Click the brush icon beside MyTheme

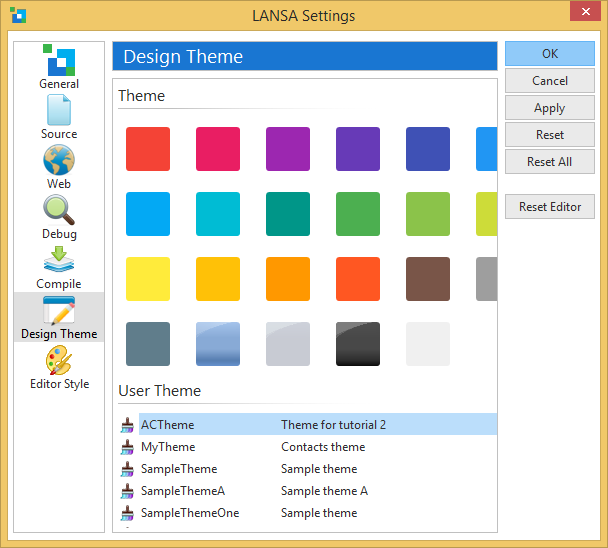pos(127,447)
